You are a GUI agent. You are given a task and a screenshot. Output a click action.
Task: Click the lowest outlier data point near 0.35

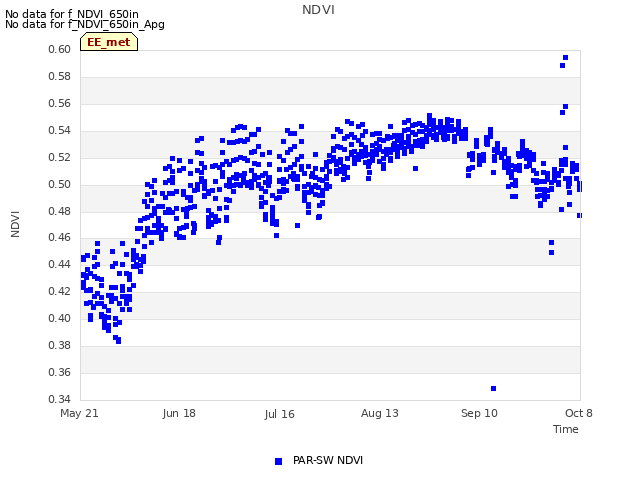pyautogui.click(x=493, y=389)
